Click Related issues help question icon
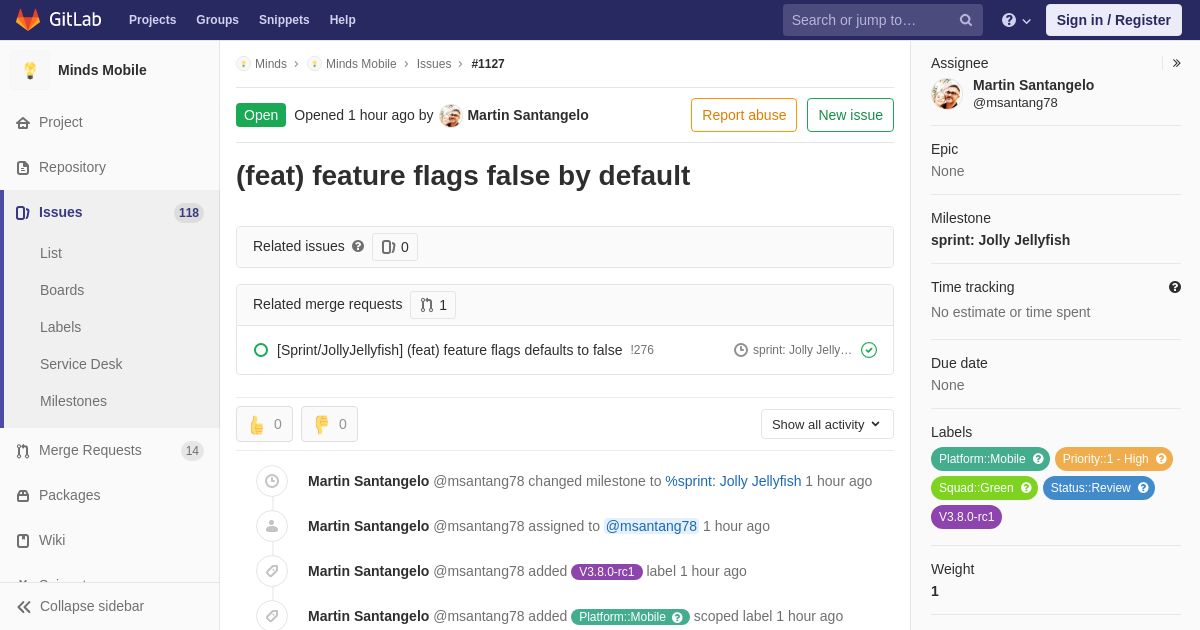1200x630 pixels. [358, 246]
